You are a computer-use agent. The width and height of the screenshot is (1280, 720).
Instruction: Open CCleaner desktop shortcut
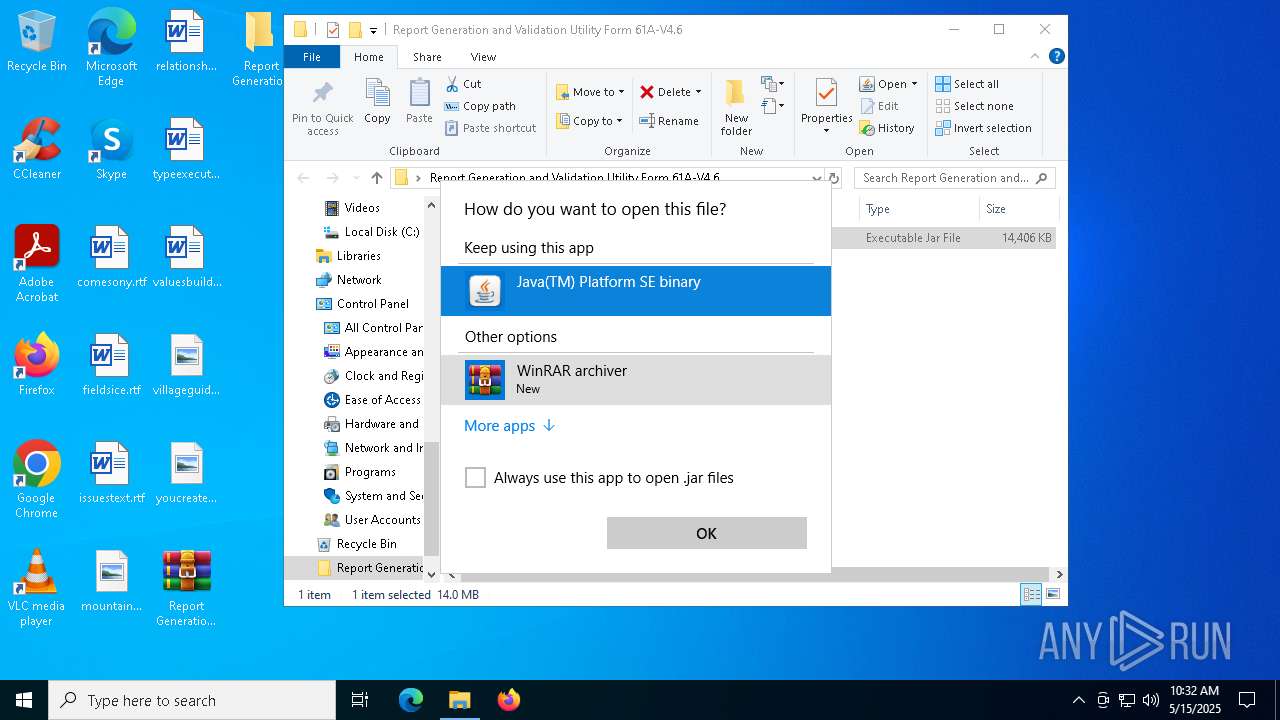(37, 149)
